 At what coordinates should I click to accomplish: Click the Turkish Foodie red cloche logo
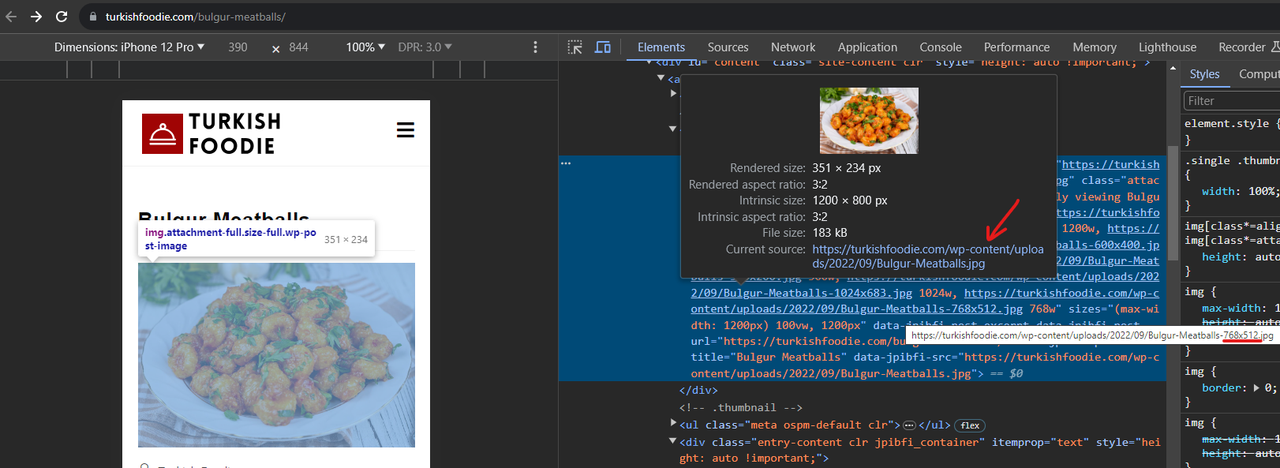point(162,134)
